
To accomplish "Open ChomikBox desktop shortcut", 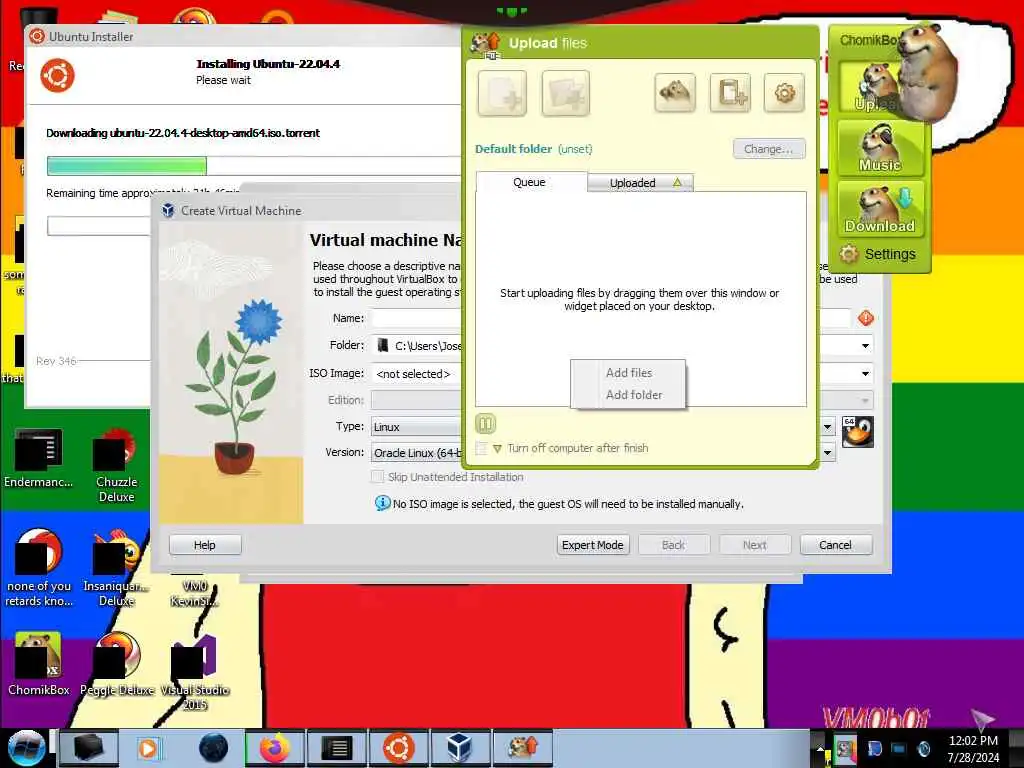I will click(x=38, y=664).
